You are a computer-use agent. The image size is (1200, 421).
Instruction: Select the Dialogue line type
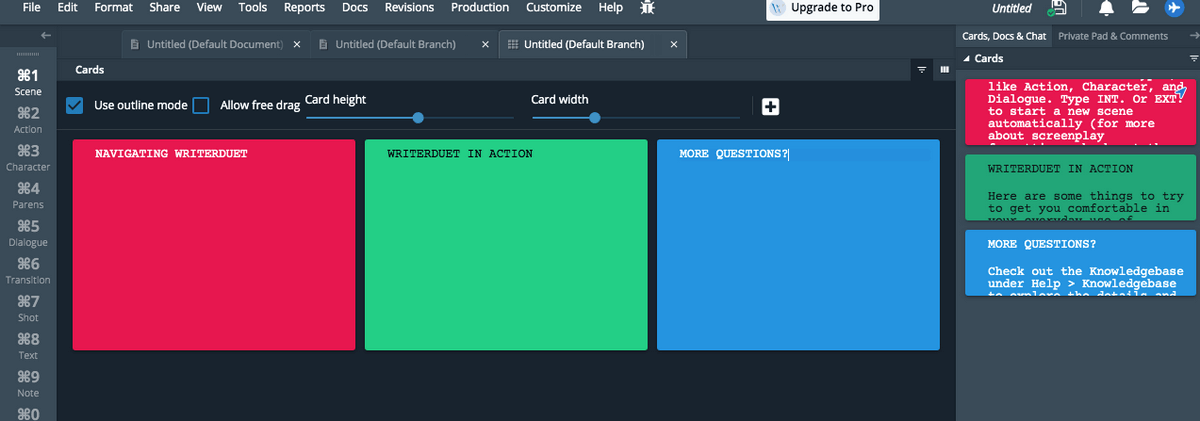(x=28, y=233)
